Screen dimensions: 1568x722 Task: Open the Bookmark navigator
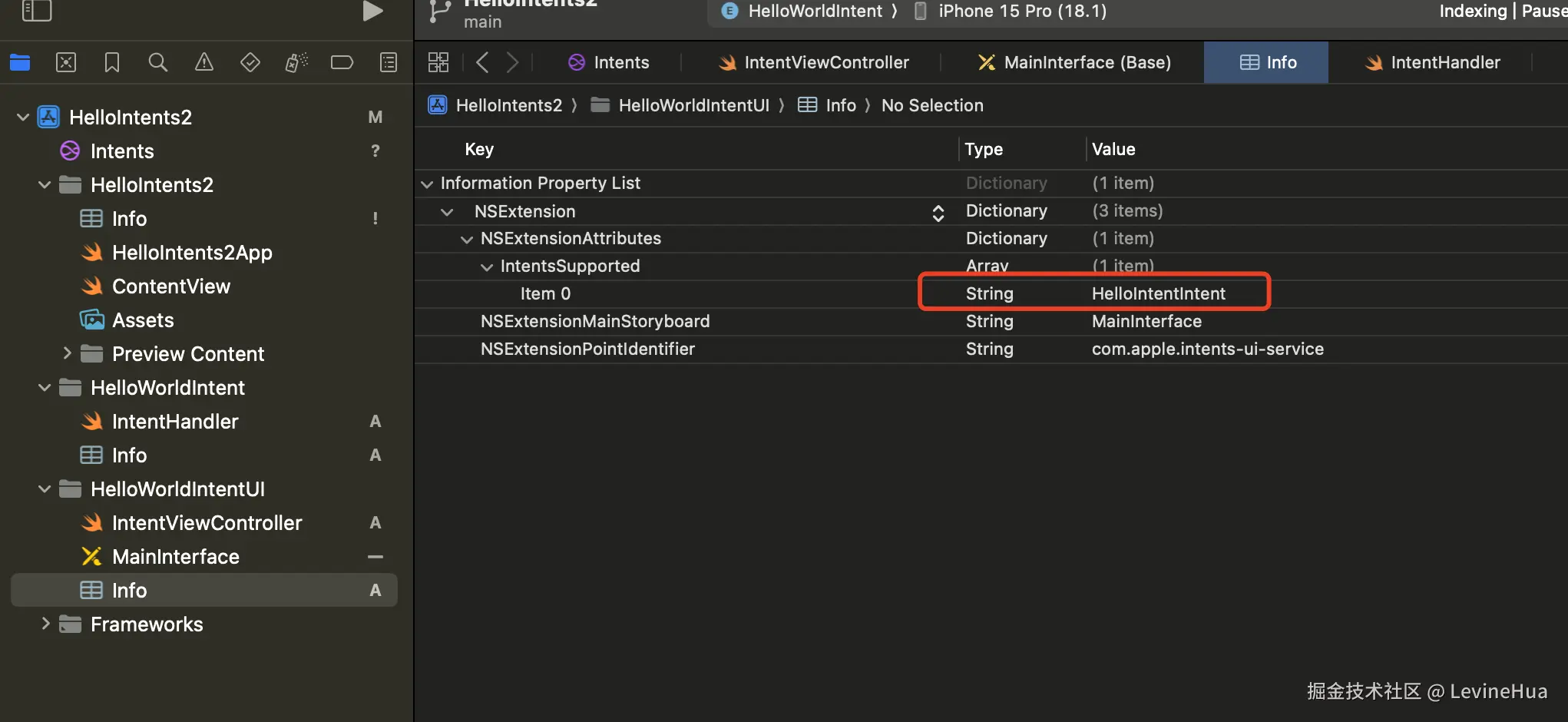pyautogui.click(x=112, y=62)
